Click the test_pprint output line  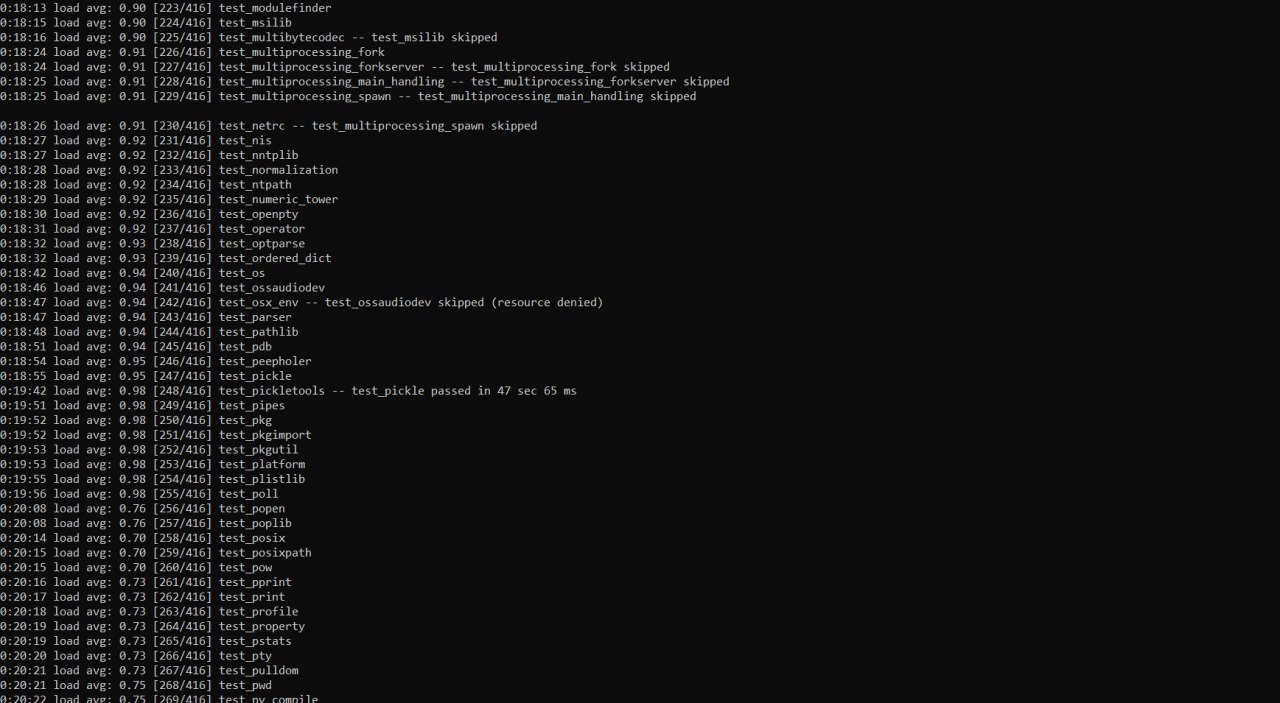pos(146,582)
